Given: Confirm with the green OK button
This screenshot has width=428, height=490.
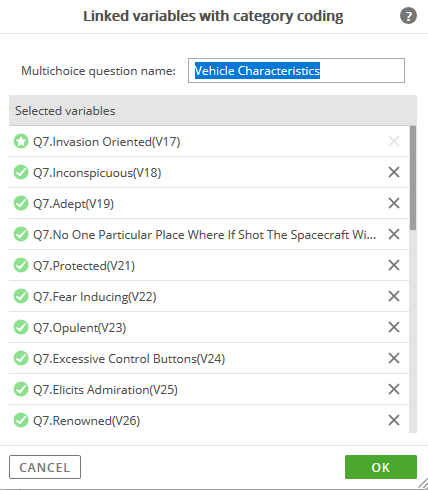Looking at the screenshot, I should click(x=381, y=467).
